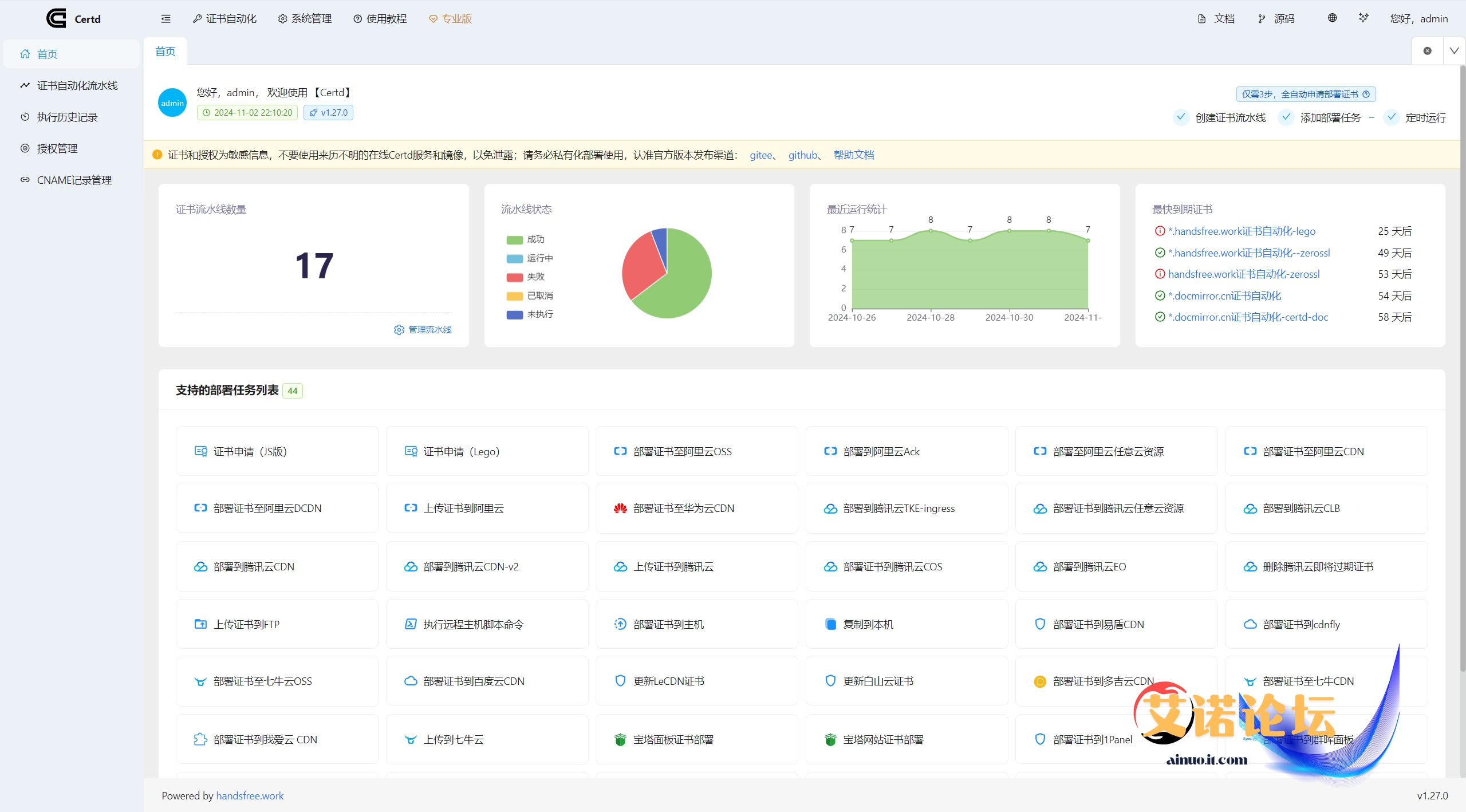Screen dimensions: 1466x812
Task: Open the github link
Action: click(x=802, y=155)
